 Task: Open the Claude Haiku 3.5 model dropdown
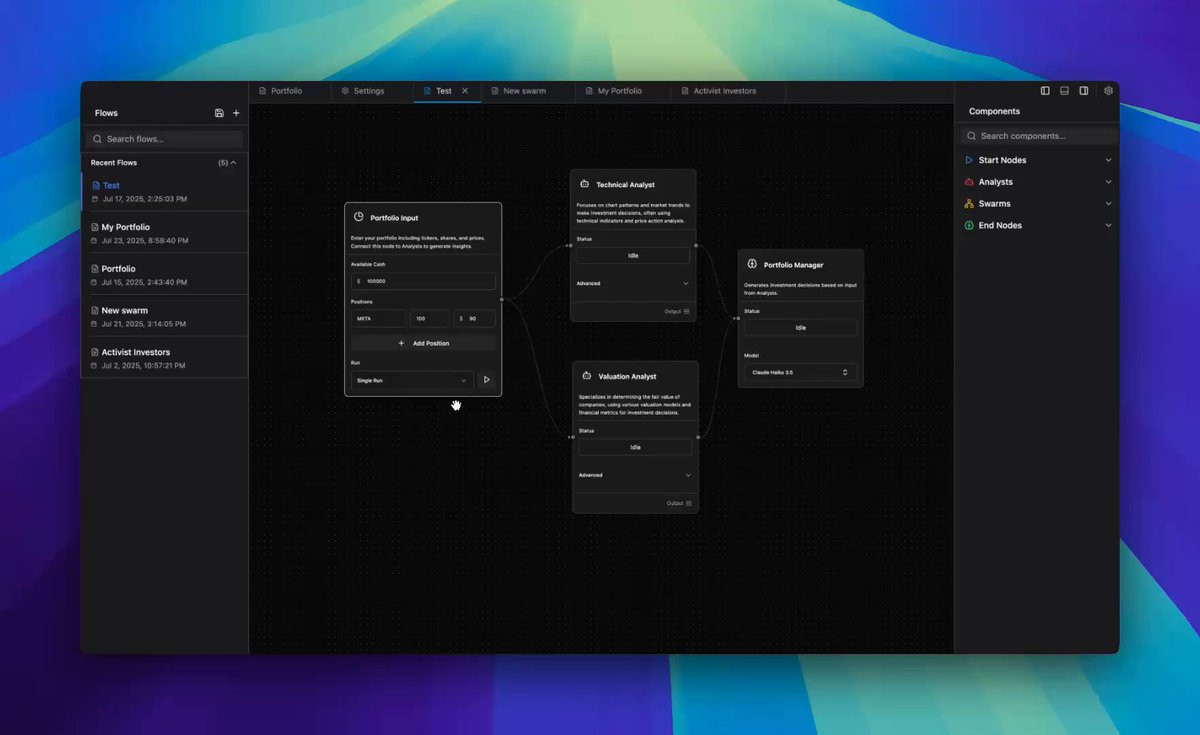coord(801,372)
